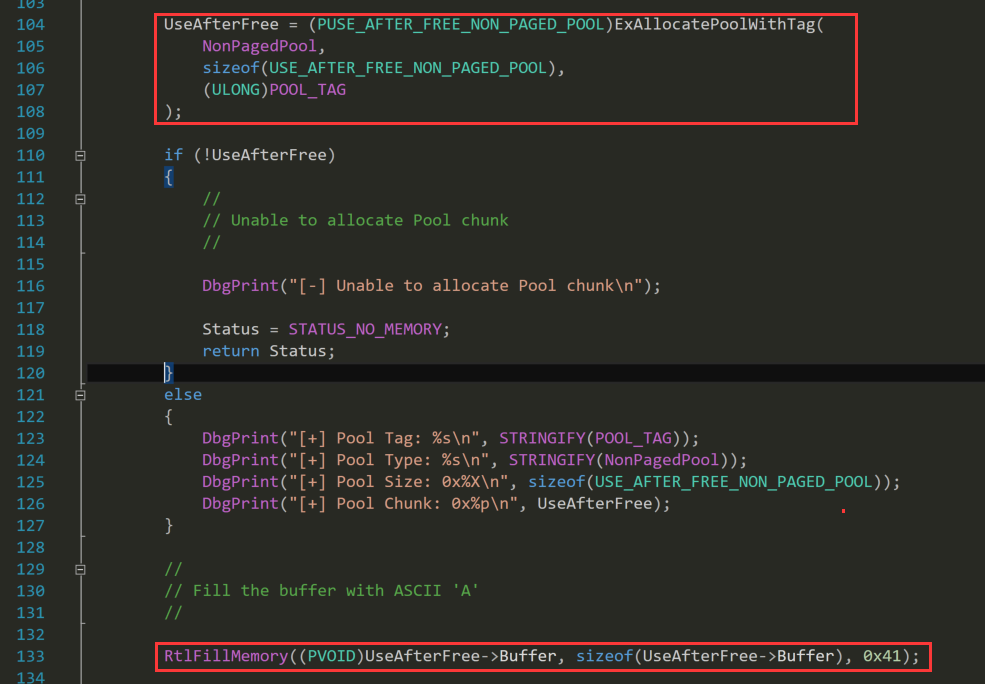The height and width of the screenshot is (684, 985).
Task: Click the (PVOID) cast on line 133
Action: (x=331, y=656)
